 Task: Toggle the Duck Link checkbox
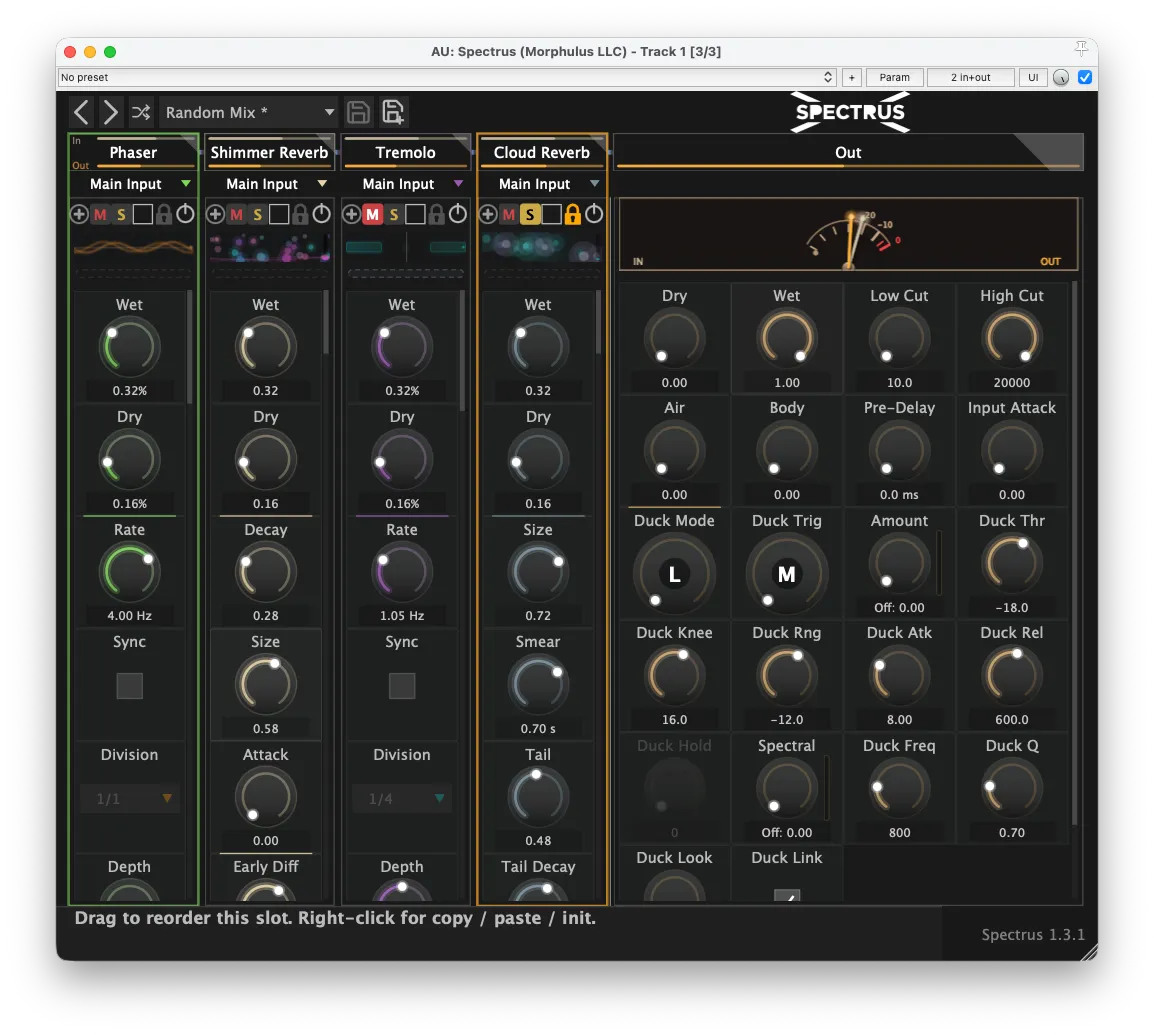tap(787, 896)
